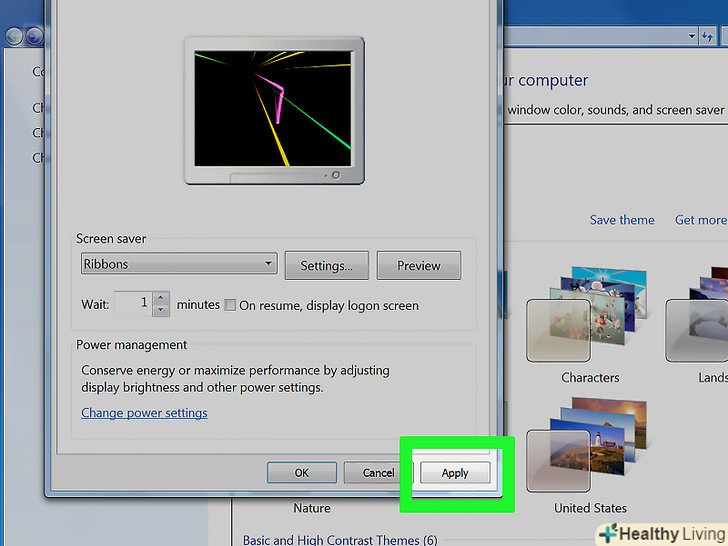
Task: Select the Landscapes theme
Action: [697, 325]
